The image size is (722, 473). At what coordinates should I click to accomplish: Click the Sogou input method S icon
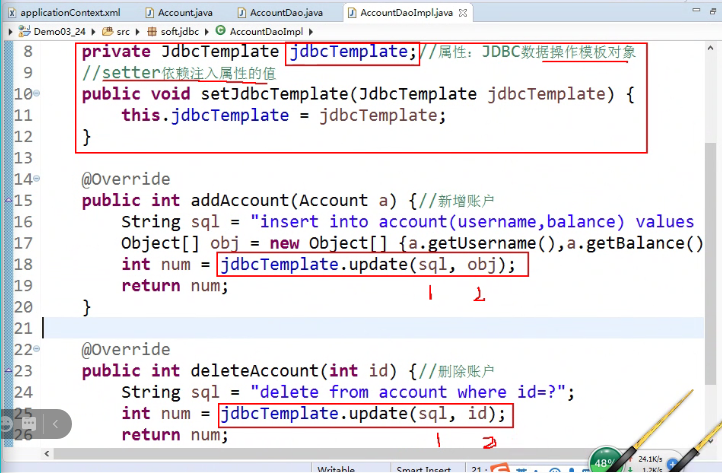click(x=500, y=468)
